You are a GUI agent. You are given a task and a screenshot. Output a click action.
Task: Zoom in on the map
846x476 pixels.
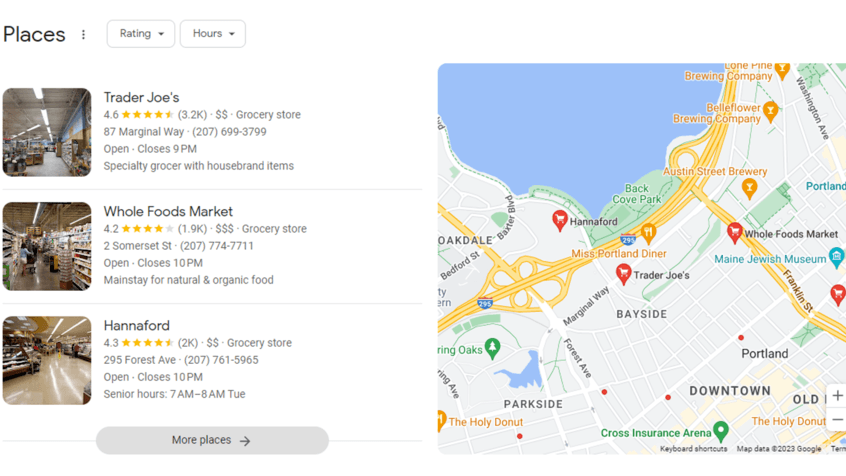click(837, 396)
